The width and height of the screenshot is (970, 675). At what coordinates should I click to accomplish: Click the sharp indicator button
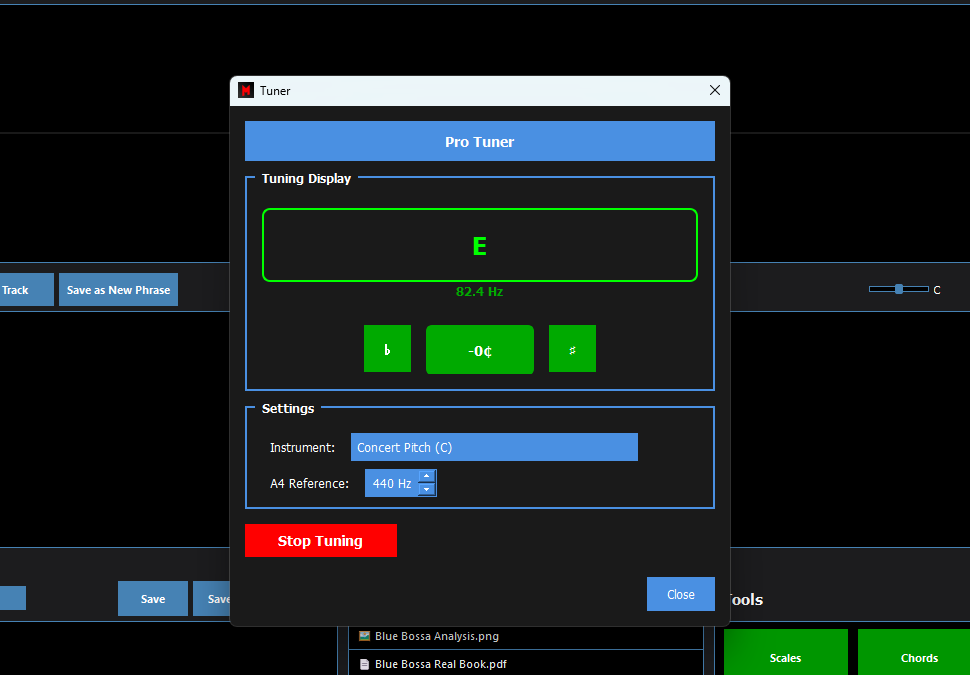pos(572,349)
